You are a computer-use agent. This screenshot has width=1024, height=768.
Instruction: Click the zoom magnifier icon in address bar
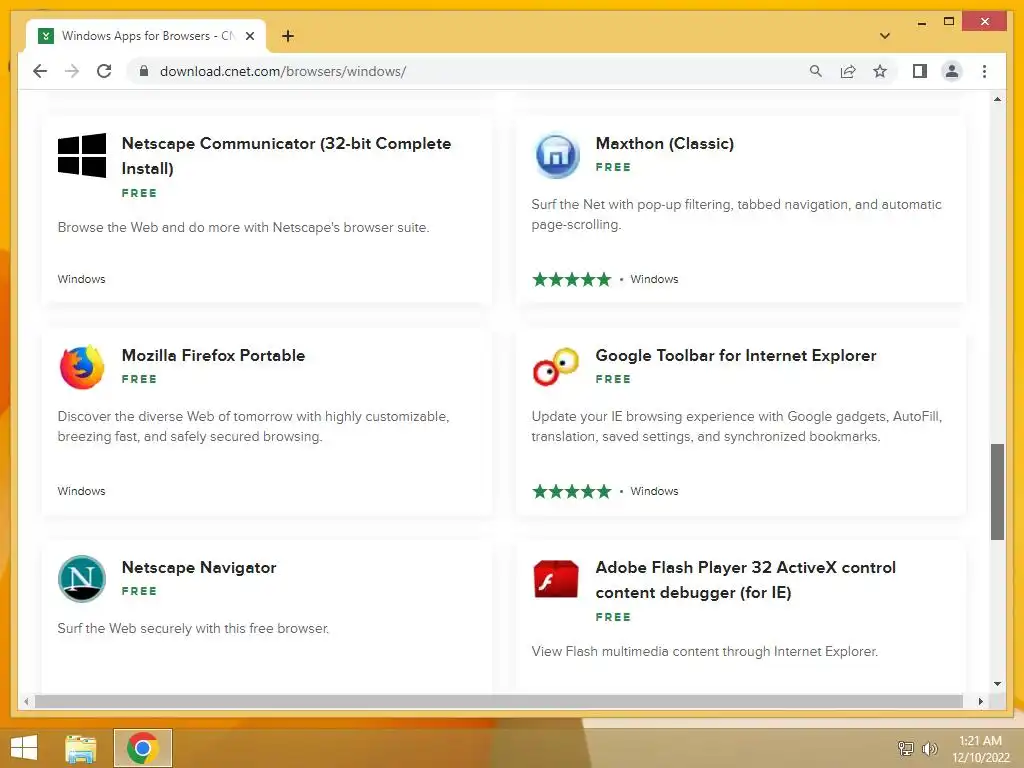(x=816, y=71)
